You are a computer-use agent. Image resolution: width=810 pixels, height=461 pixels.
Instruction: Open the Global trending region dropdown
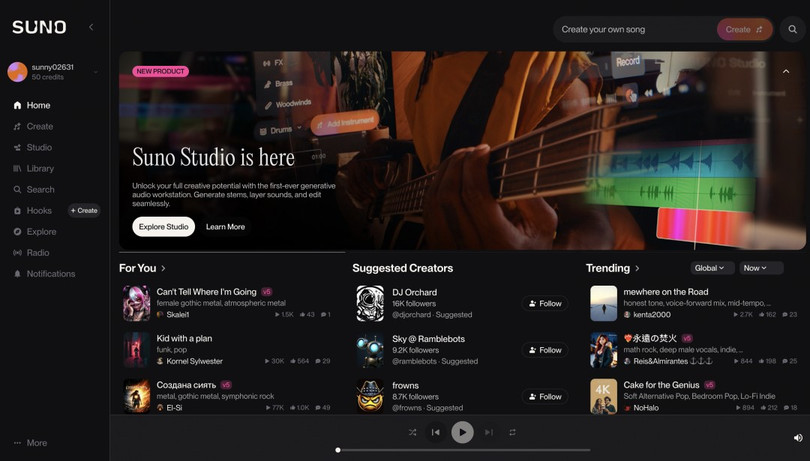pos(711,268)
